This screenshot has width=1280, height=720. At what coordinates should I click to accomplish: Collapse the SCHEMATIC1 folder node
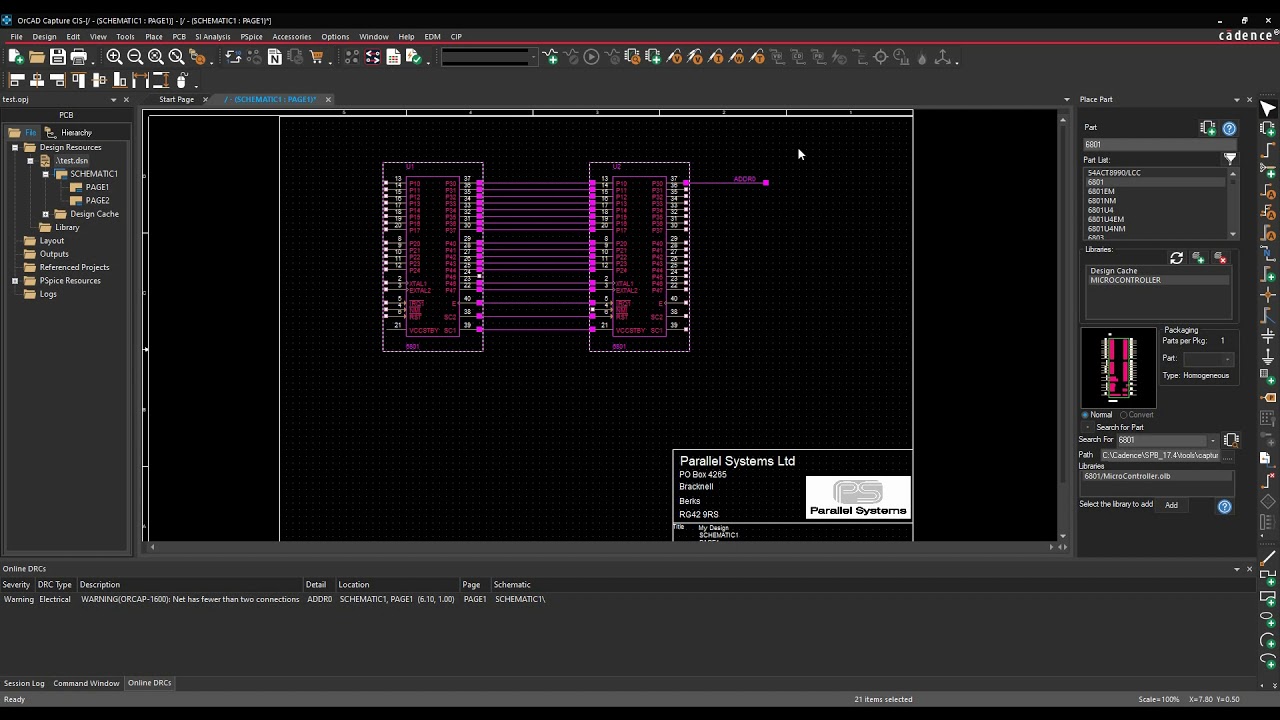tap(45, 174)
